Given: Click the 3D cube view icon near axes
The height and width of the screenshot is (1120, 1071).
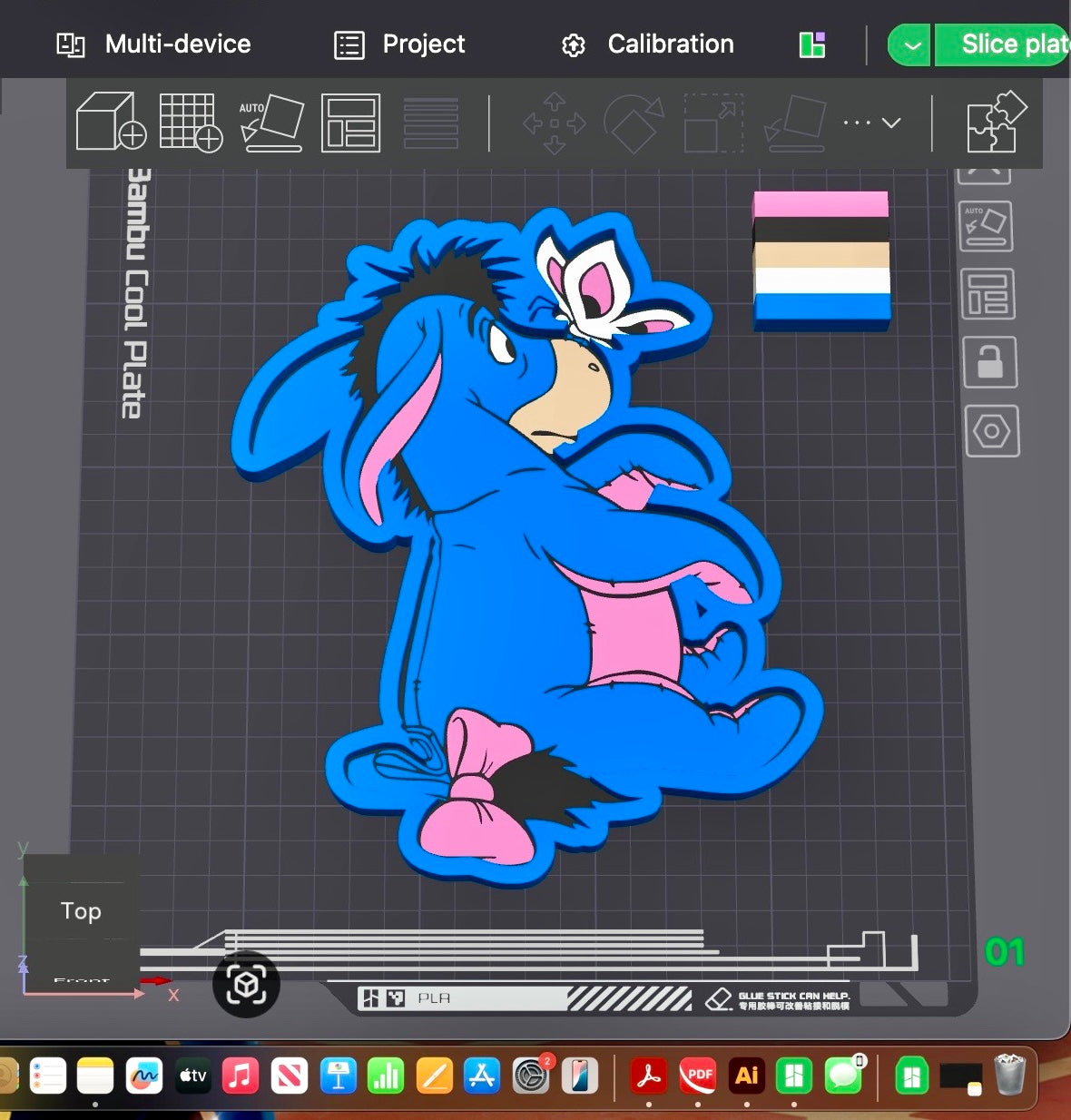Looking at the screenshot, I should tap(246, 984).
